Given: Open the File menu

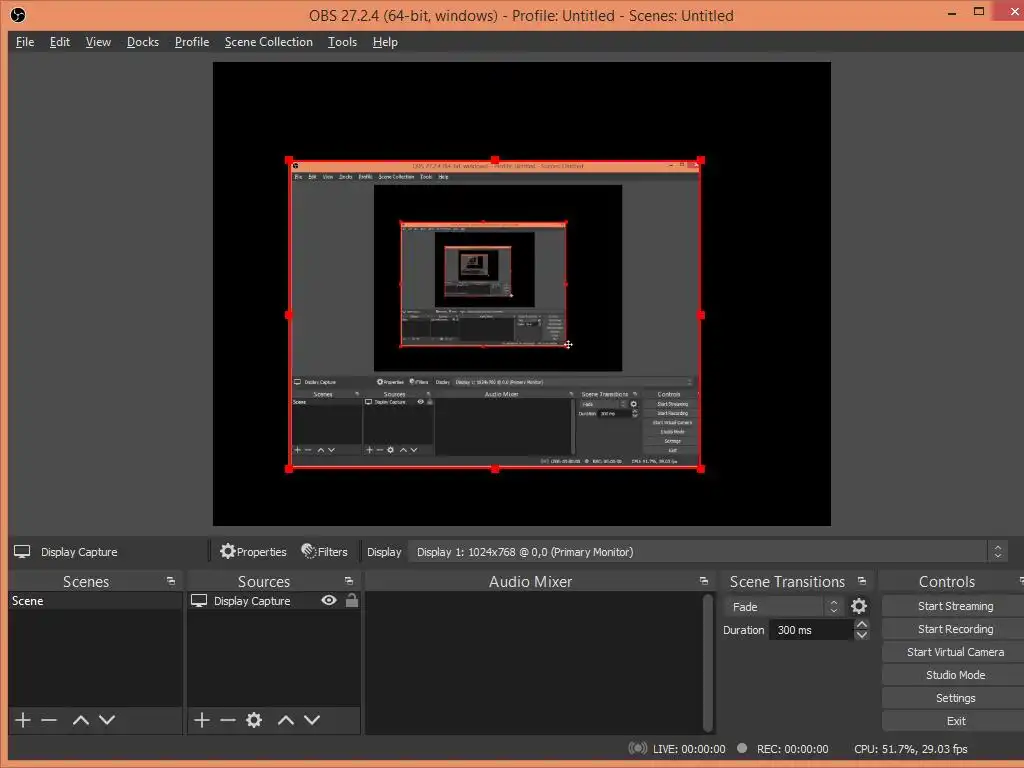Looking at the screenshot, I should click(25, 42).
